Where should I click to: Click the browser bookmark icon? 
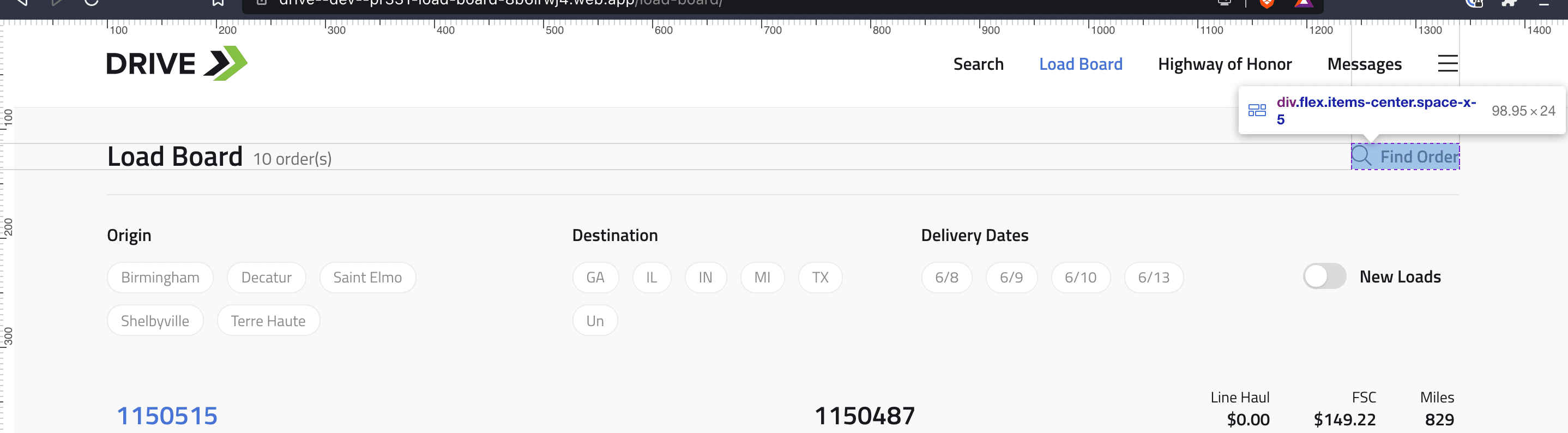click(x=218, y=3)
